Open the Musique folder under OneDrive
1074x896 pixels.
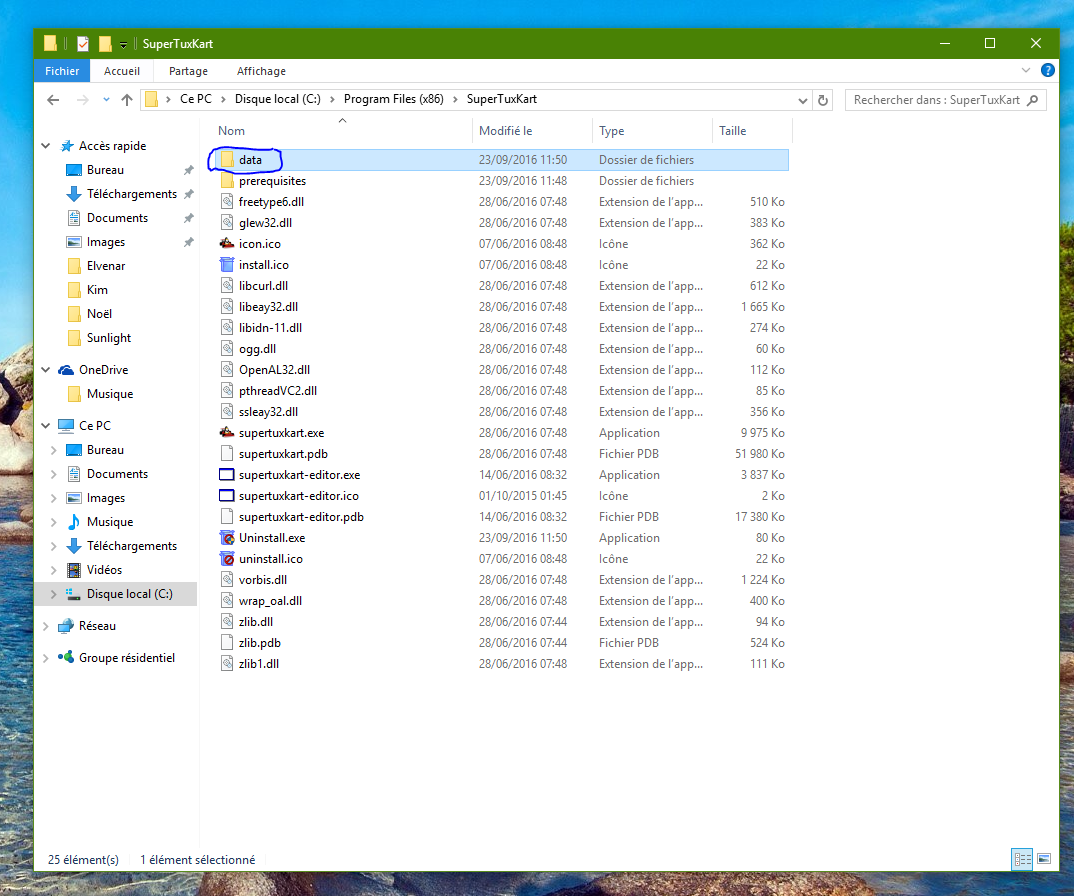tap(110, 394)
